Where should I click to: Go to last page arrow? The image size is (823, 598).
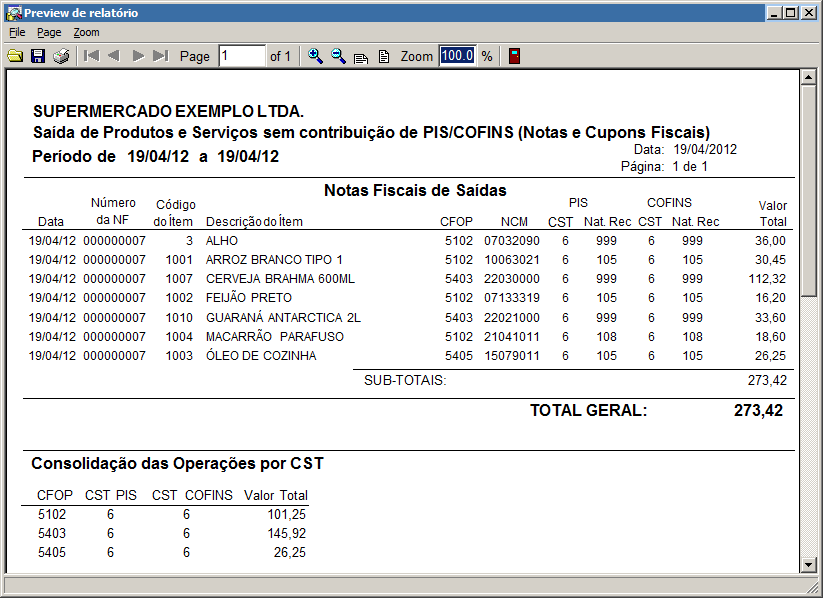pyautogui.click(x=161, y=56)
